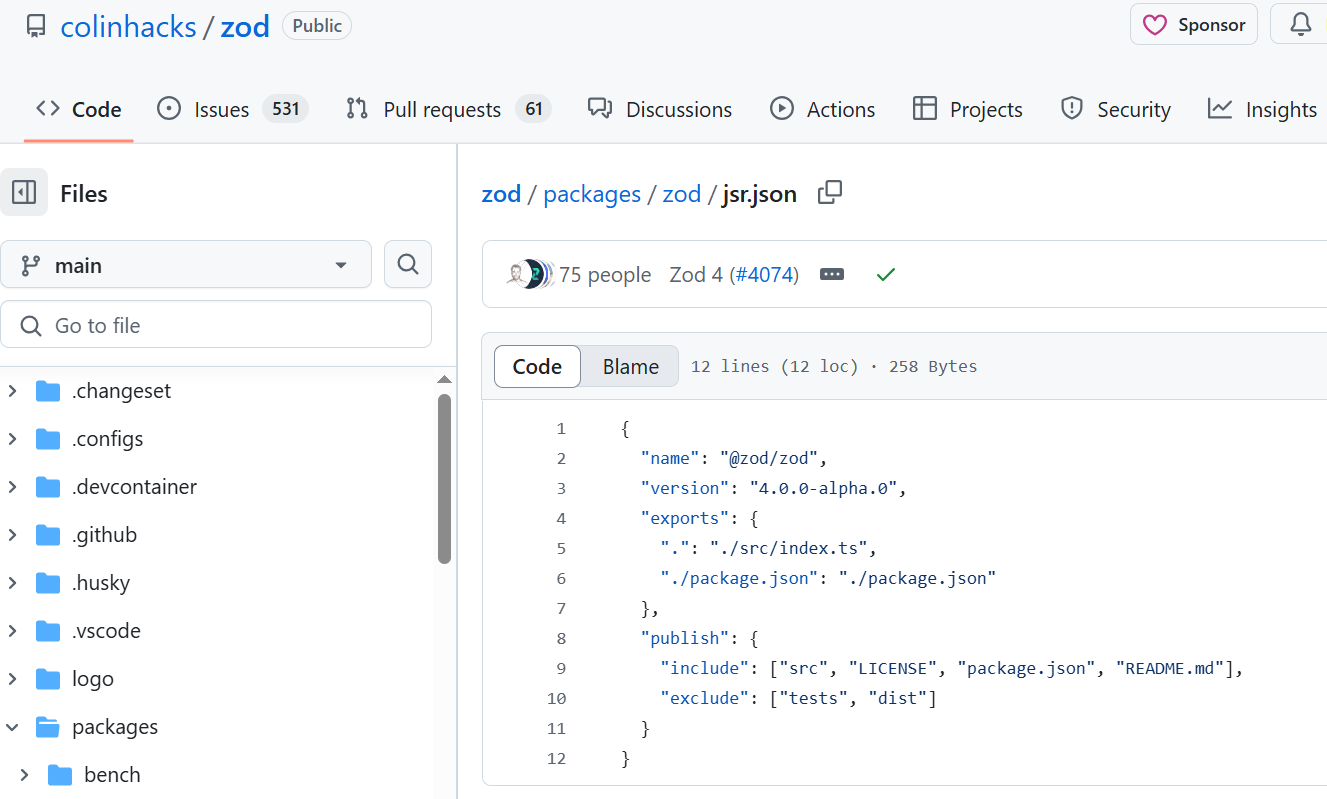Click the contributors avatar stack
The width and height of the screenshot is (1327, 799).
[x=529, y=274]
